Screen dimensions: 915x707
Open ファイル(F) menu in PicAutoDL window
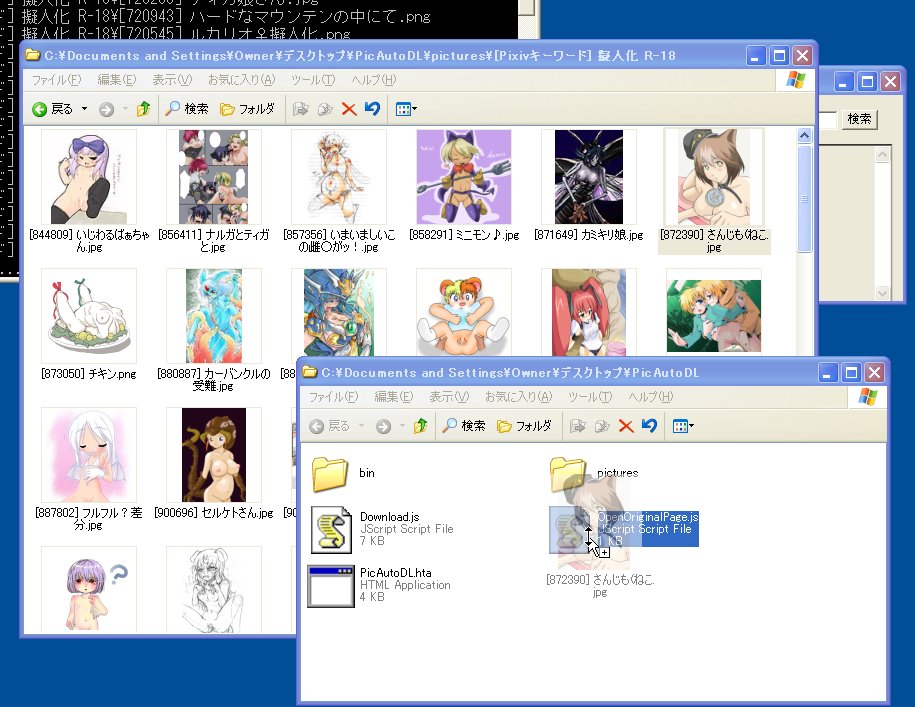[x=333, y=397]
